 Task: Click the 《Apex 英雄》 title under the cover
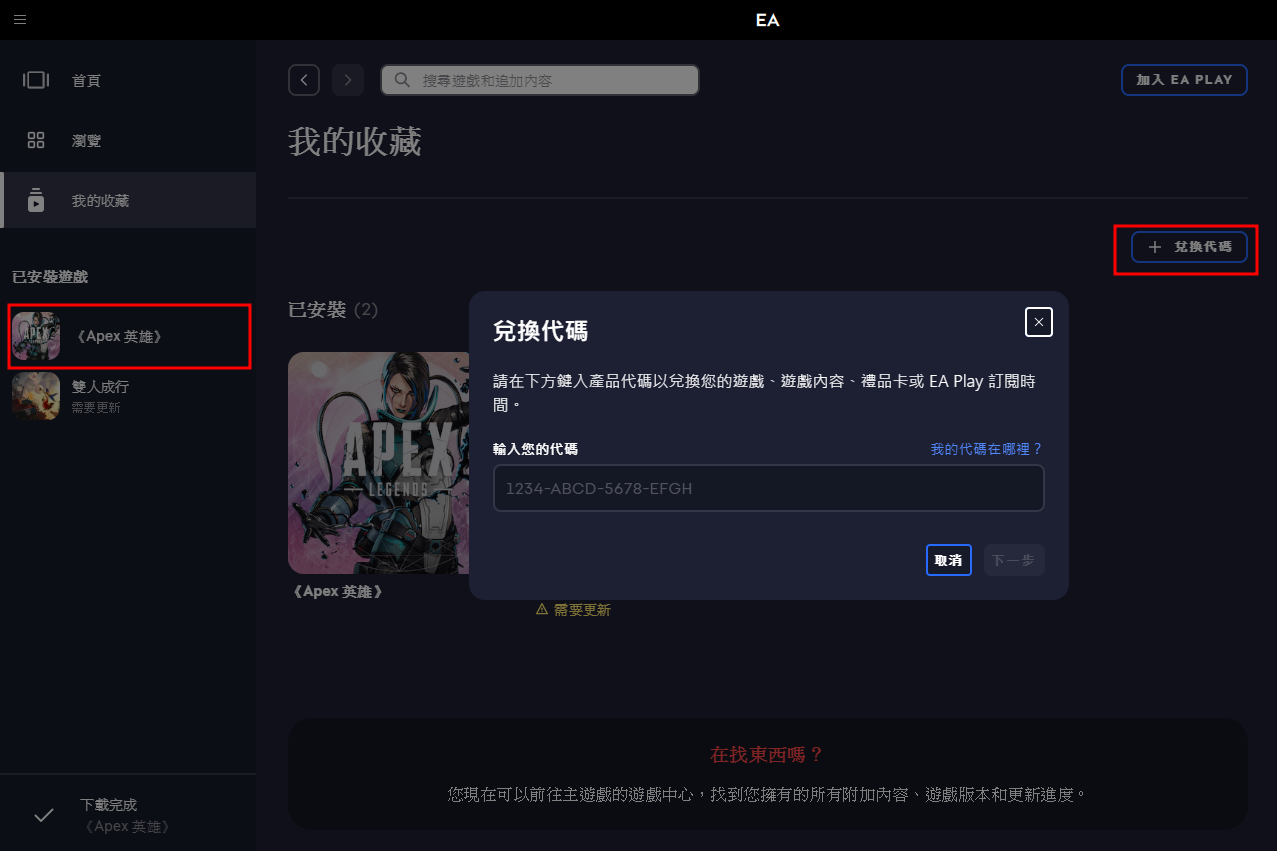coord(337,591)
